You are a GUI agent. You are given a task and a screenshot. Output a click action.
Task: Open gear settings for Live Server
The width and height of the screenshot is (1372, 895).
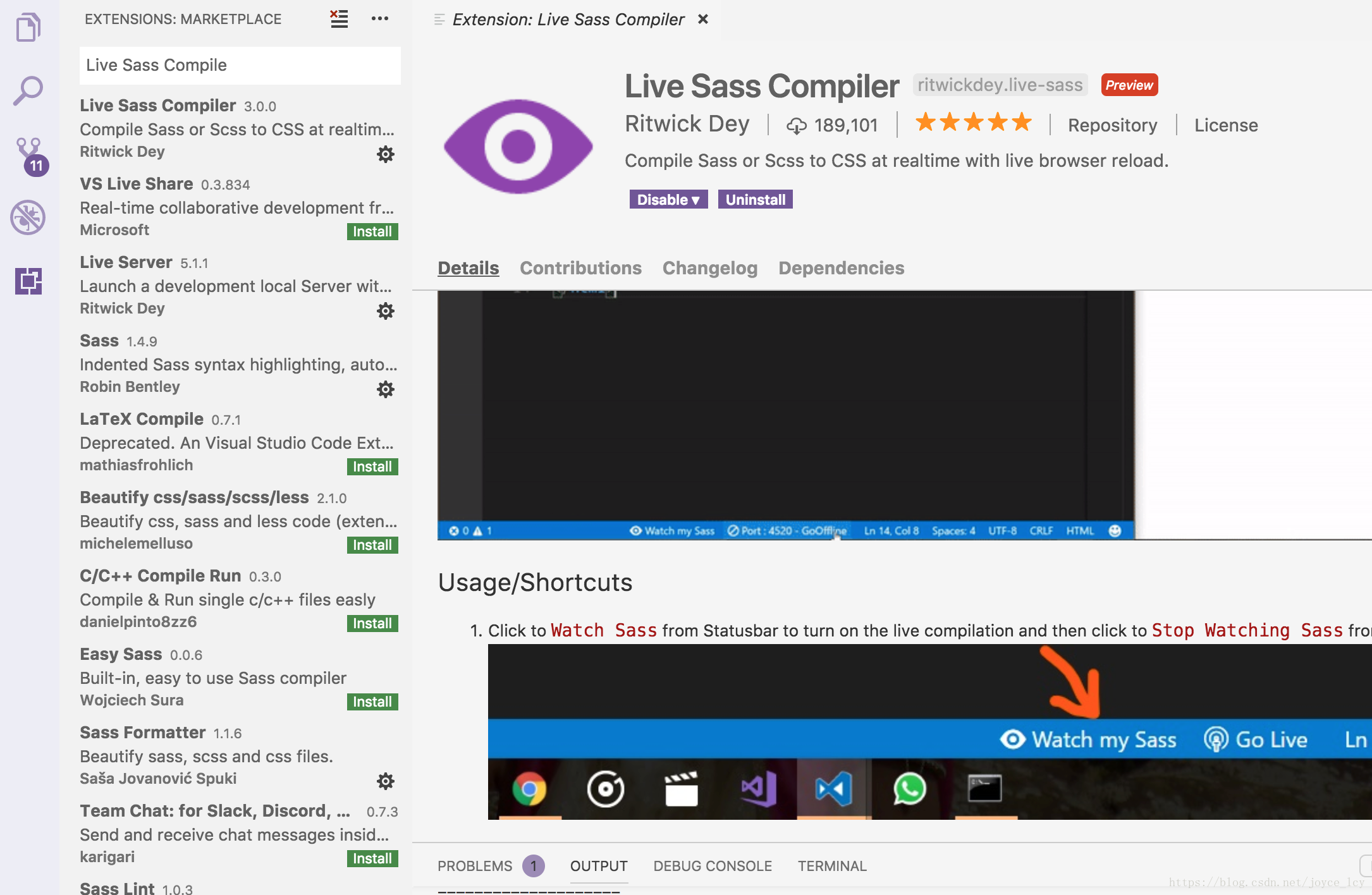tap(386, 310)
